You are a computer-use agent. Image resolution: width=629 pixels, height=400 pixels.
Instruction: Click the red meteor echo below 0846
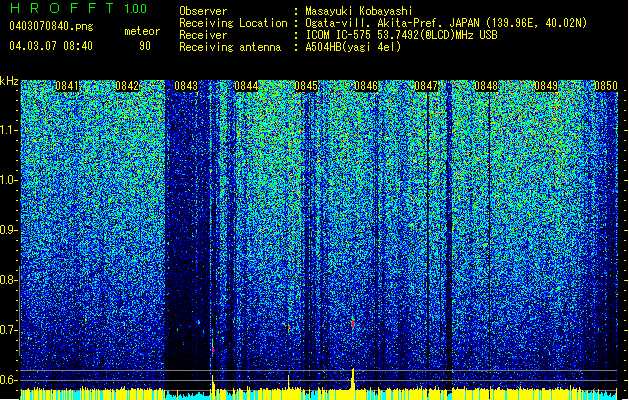click(x=353, y=323)
